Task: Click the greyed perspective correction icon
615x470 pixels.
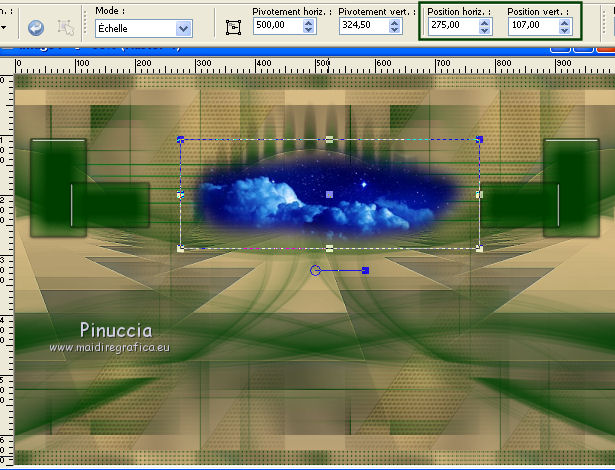Action: click(66, 27)
